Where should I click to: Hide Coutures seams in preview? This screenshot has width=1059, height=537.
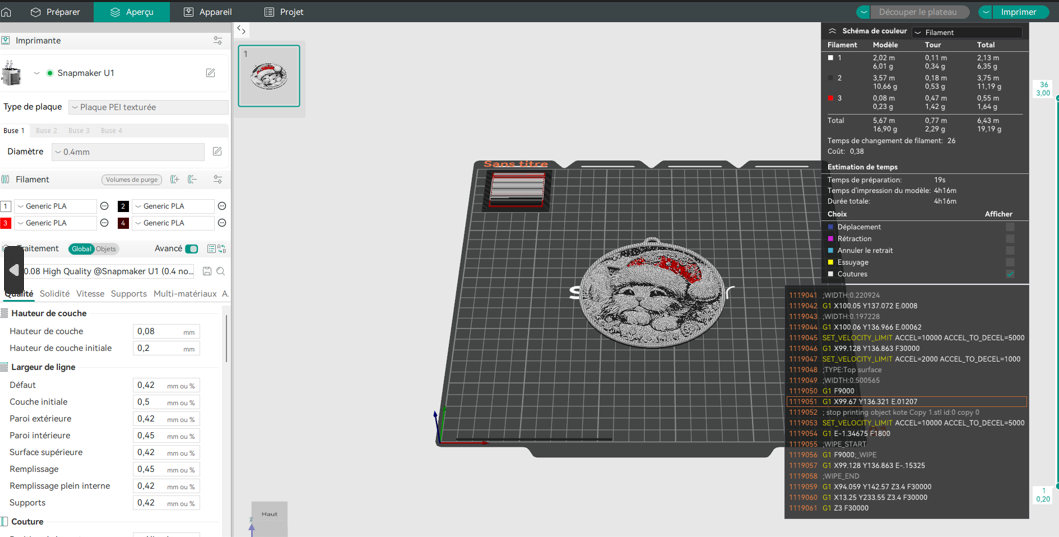click(1010, 274)
